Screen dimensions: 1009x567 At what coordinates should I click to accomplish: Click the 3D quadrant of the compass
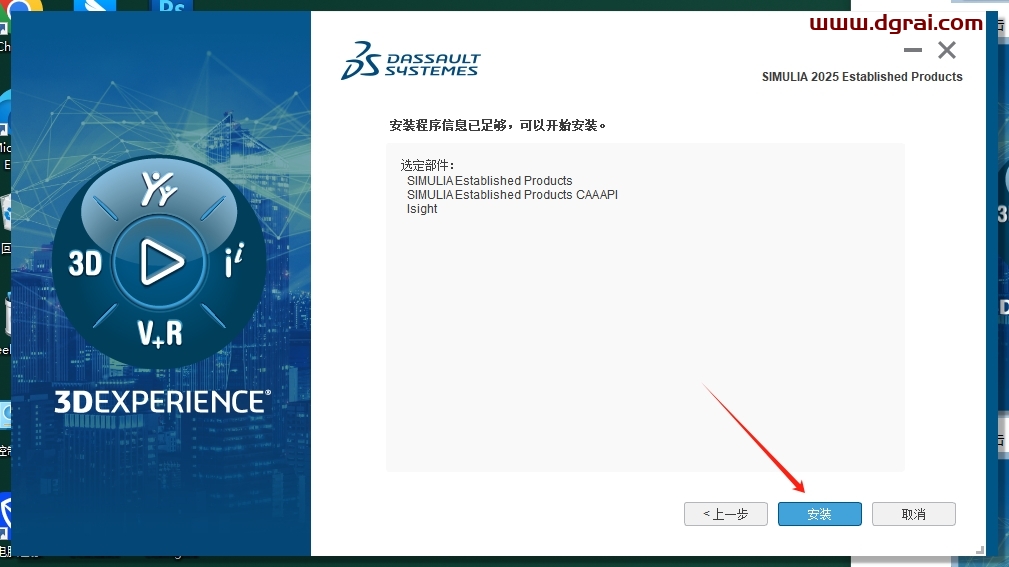tap(85, 263)
